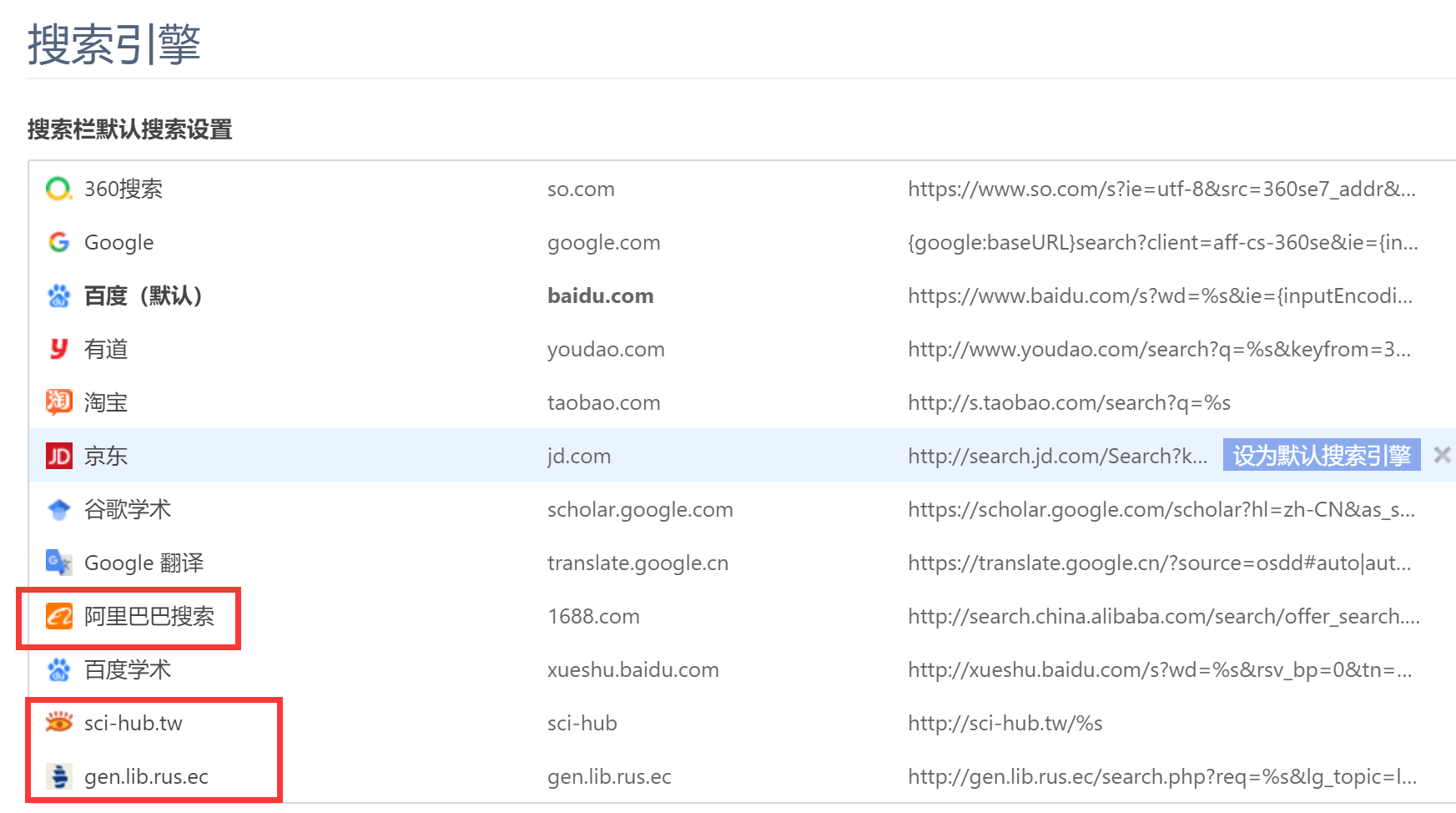This screenshot has width=1456, height=813.
Task: Click the google.com keyword cell
Action: pyautogui.click(x=604, y=243)
